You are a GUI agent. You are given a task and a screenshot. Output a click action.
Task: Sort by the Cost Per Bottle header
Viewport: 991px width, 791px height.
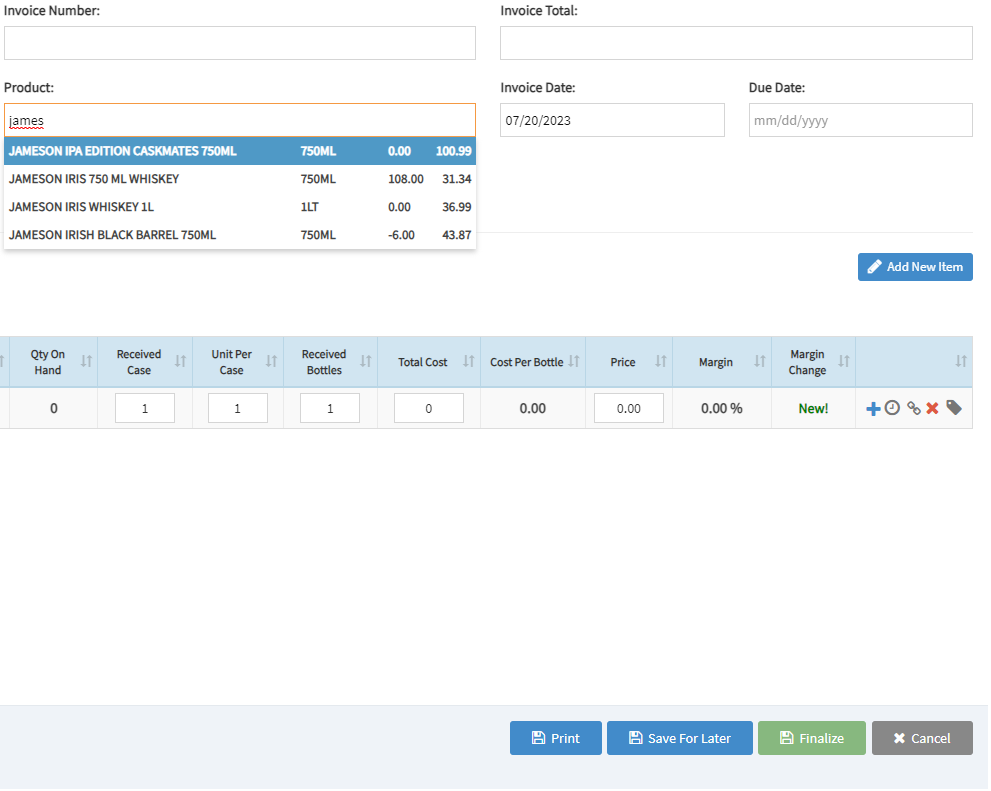click(527, 362)
